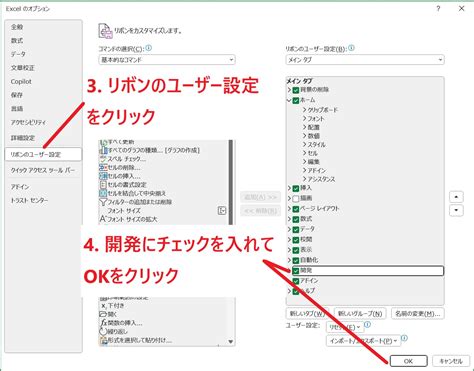The width and height of the screenshot is (474, 371).
Task: Click the info icon next to インポート/エクスポート
Action: click(x=404, y=338)
